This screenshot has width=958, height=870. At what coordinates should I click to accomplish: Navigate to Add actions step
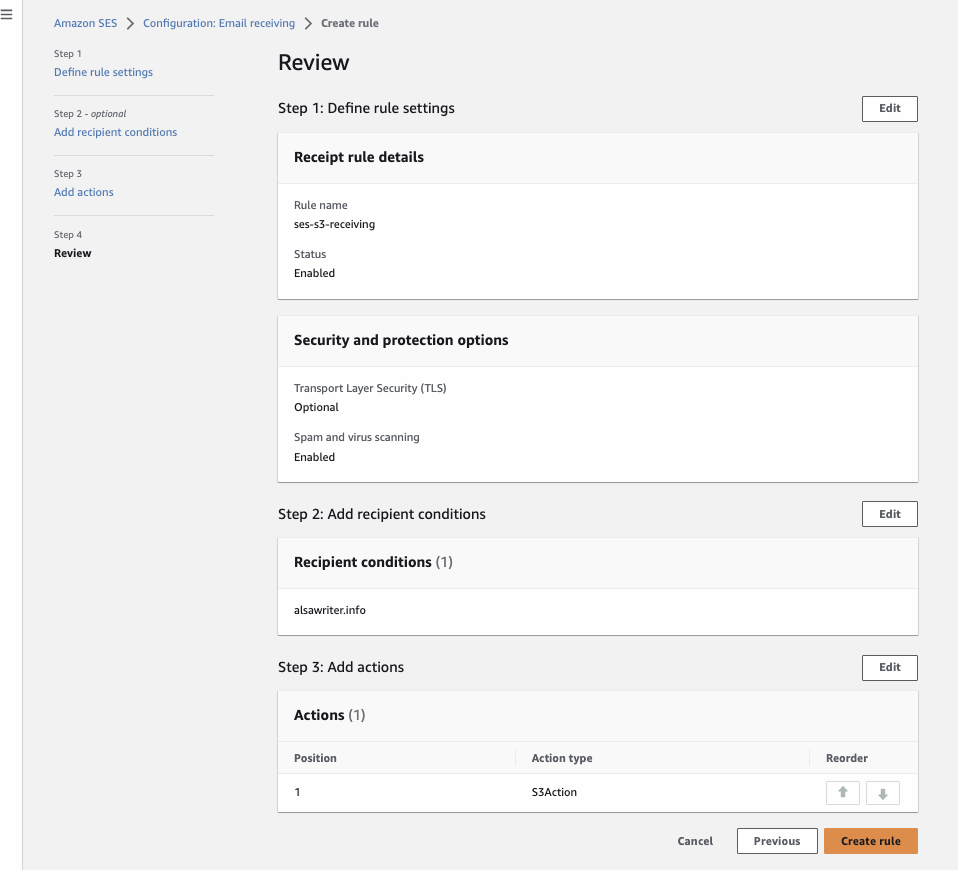[83, 192]
